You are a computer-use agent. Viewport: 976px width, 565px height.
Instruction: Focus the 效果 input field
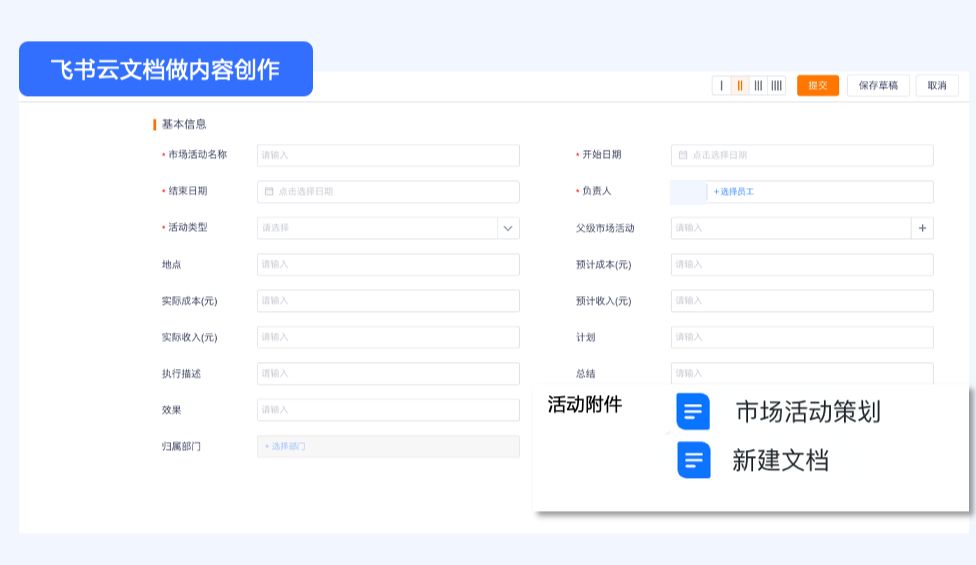[388, 410]
